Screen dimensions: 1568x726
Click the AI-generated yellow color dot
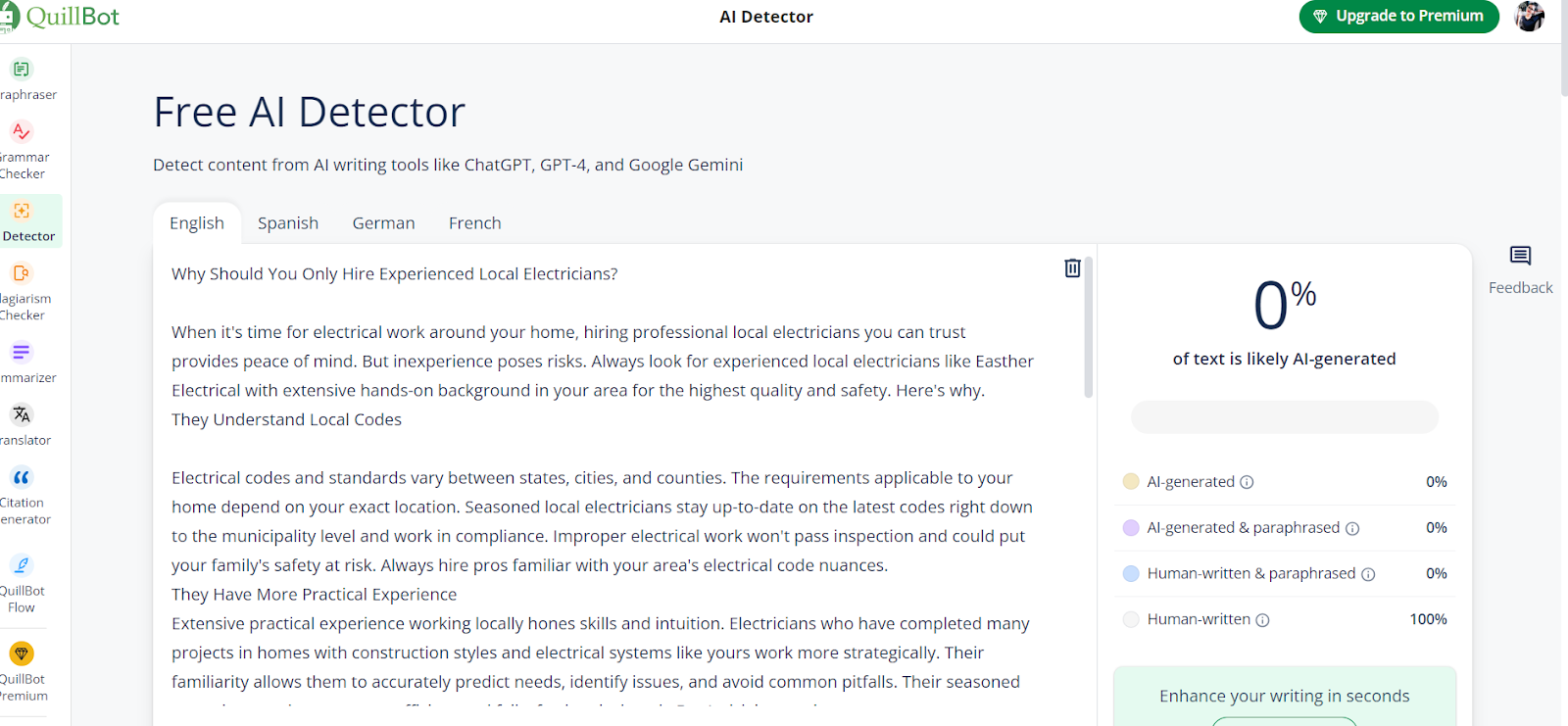[1131, 481]
